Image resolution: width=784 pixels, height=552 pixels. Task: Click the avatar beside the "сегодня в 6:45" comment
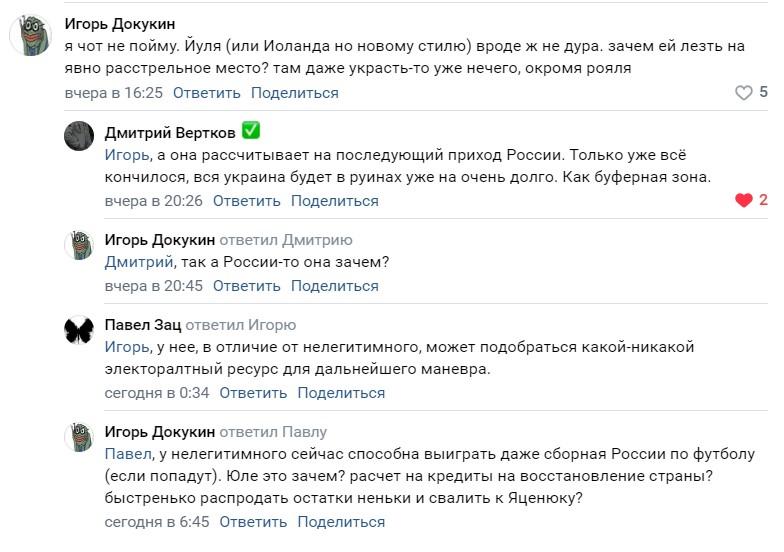click(x=79, y=437)
